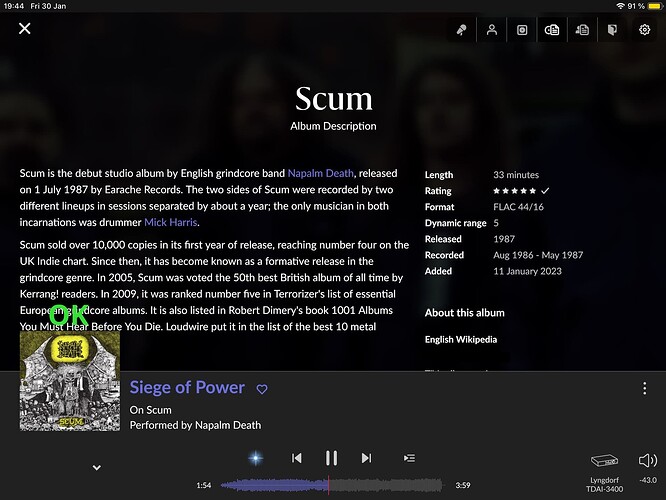Click the Released year '1987'

[x=504, y=239]
